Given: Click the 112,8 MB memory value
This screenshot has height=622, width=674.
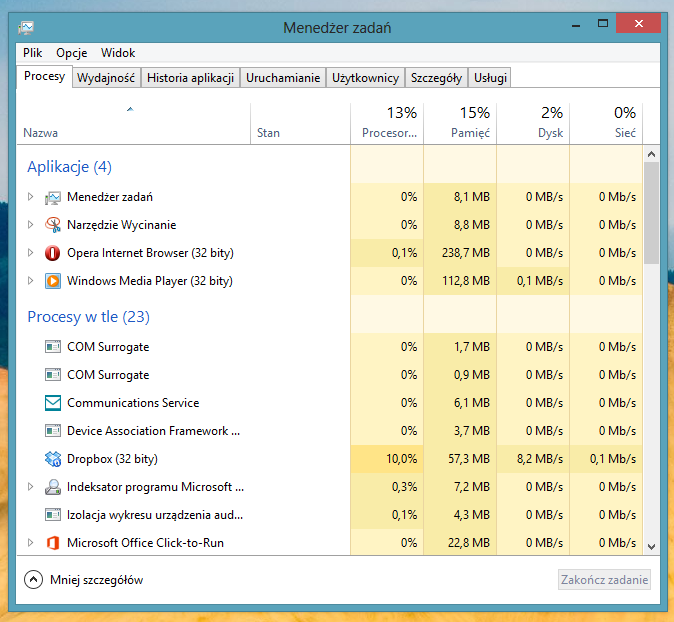Looking at the screenshot, I should [466, 281].
